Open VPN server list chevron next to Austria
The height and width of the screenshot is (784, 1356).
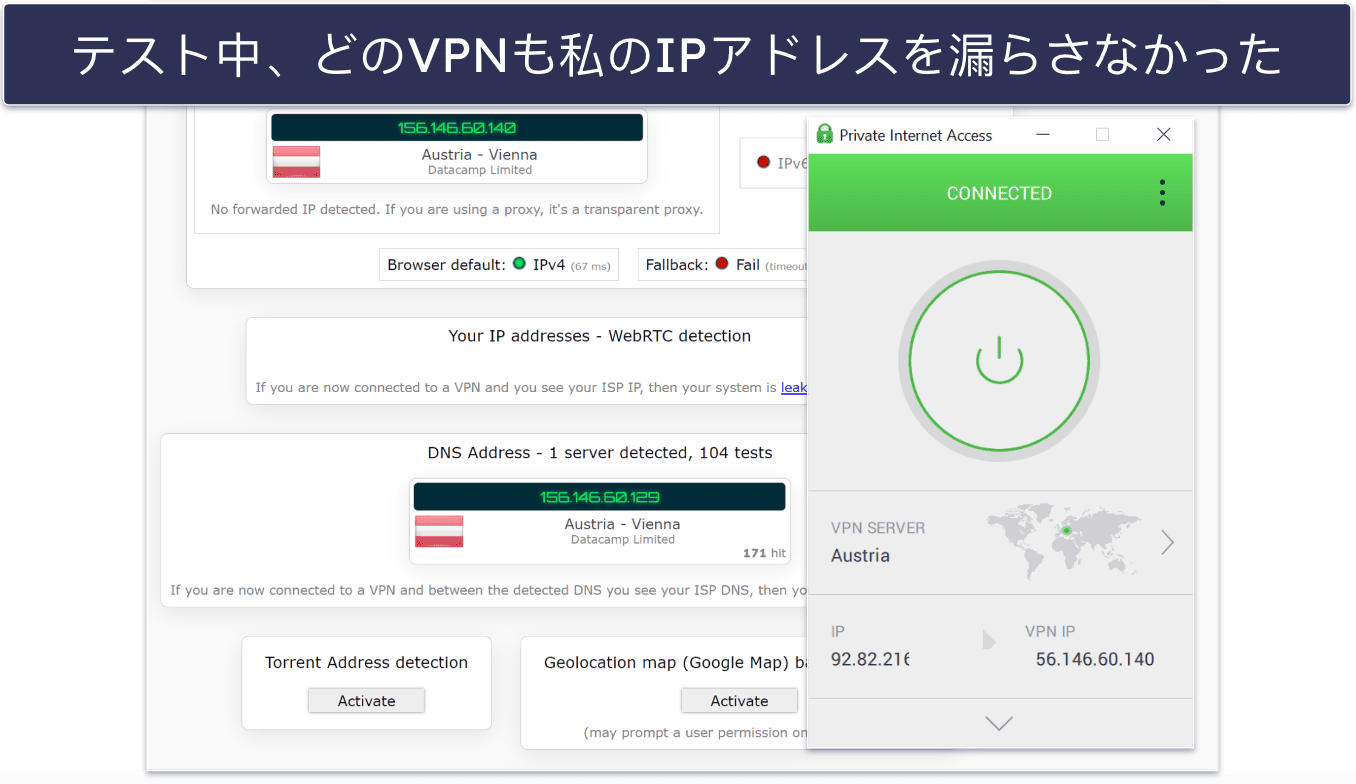pos(1167,542)
